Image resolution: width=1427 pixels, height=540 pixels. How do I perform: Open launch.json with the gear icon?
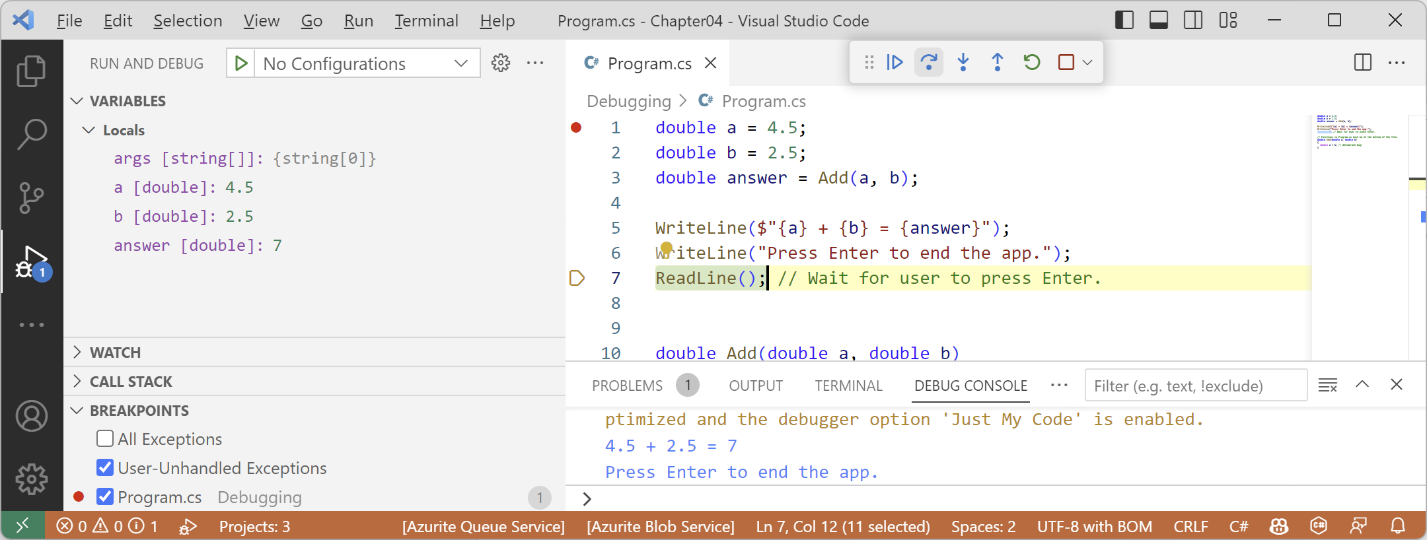pyautogui.click(x=501, y=63)
